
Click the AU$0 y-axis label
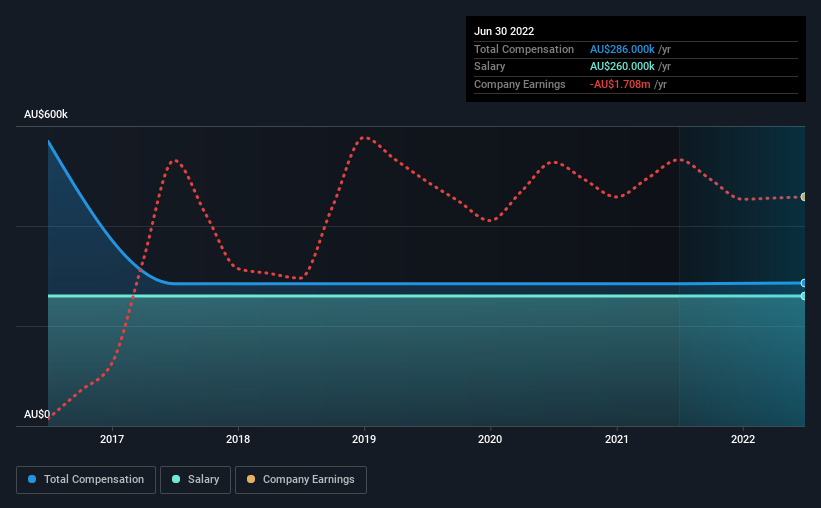37,414
